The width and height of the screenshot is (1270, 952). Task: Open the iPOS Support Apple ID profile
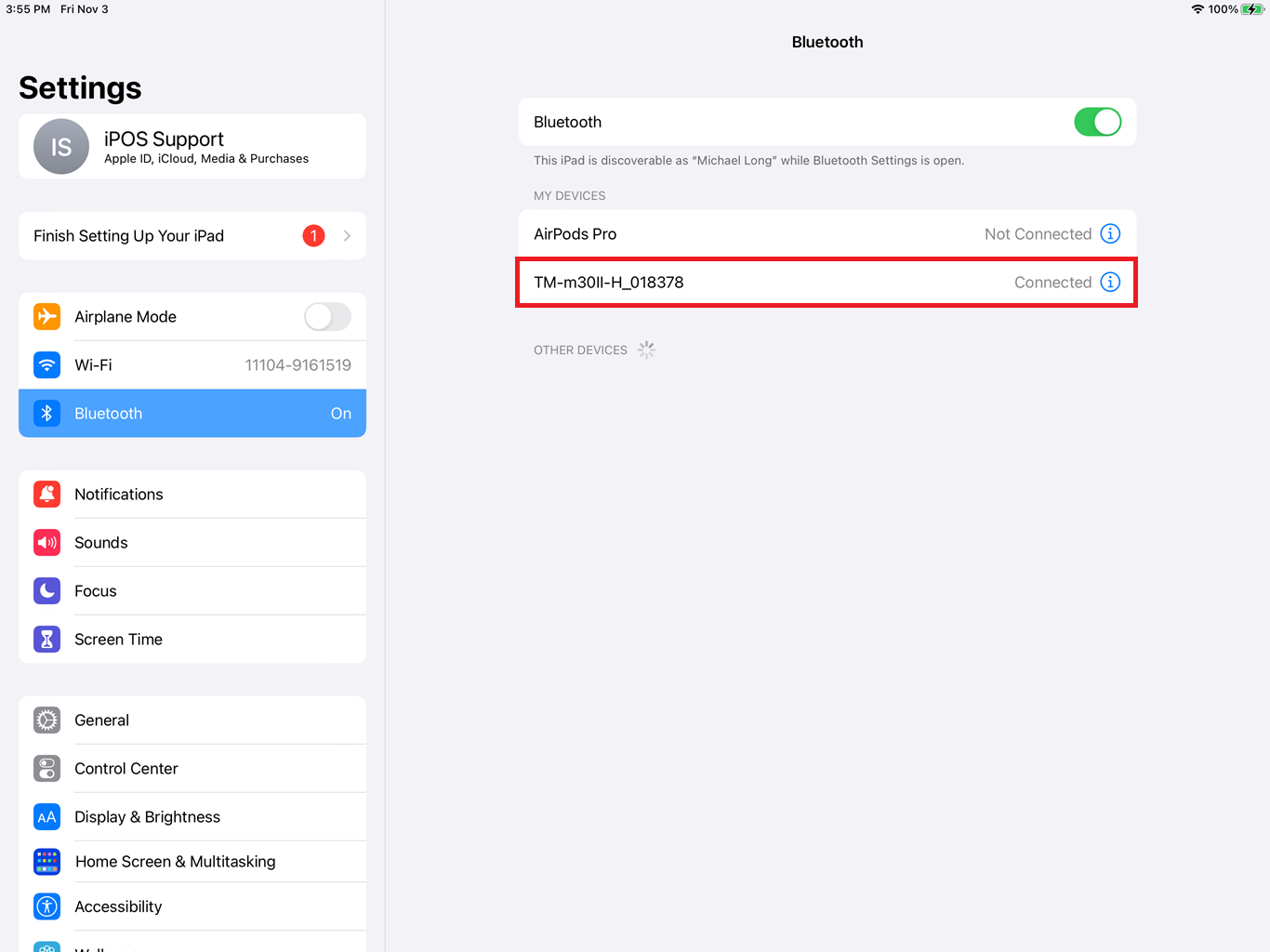[x=192, y=147]
